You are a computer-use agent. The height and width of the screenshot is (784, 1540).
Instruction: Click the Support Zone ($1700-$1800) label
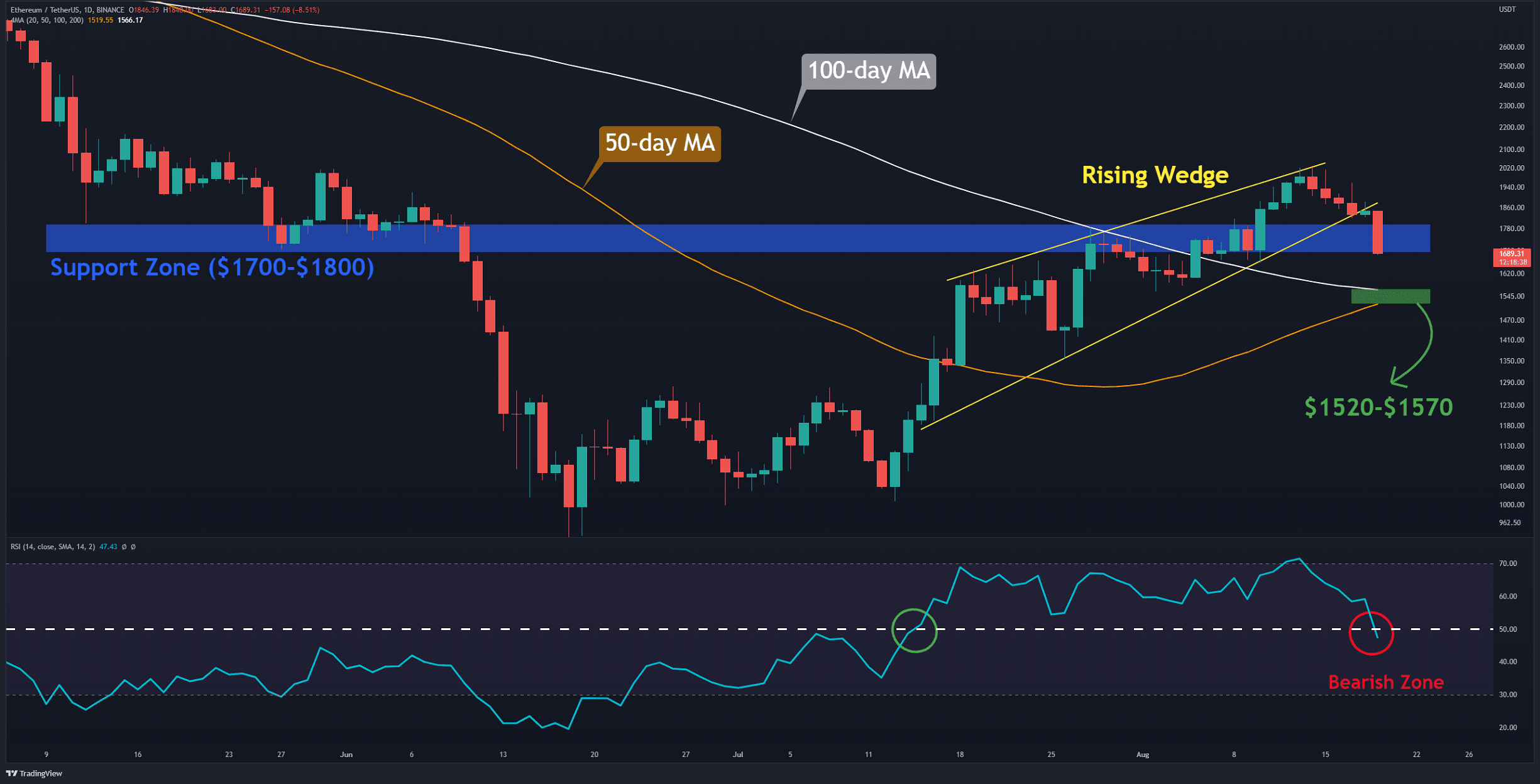(212, 268)
